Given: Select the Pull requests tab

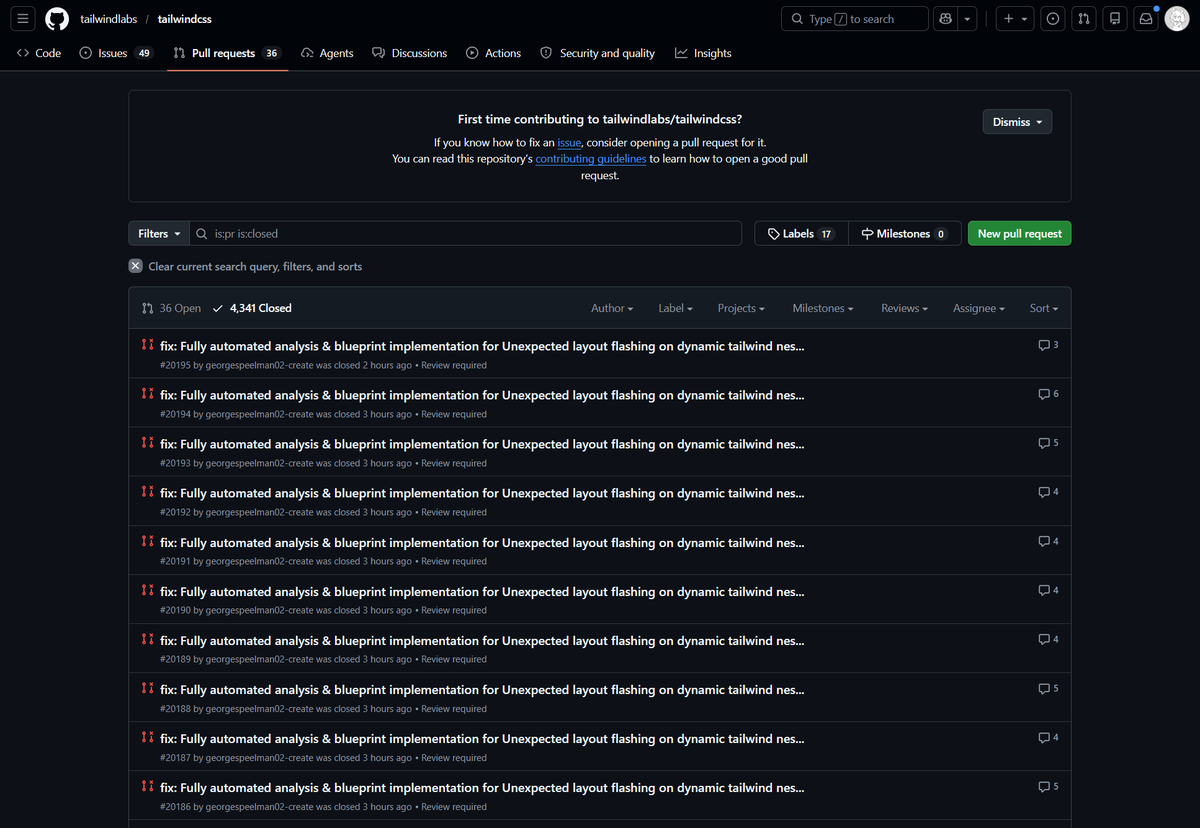Looking at the screenshot, I should coord(227,53).
